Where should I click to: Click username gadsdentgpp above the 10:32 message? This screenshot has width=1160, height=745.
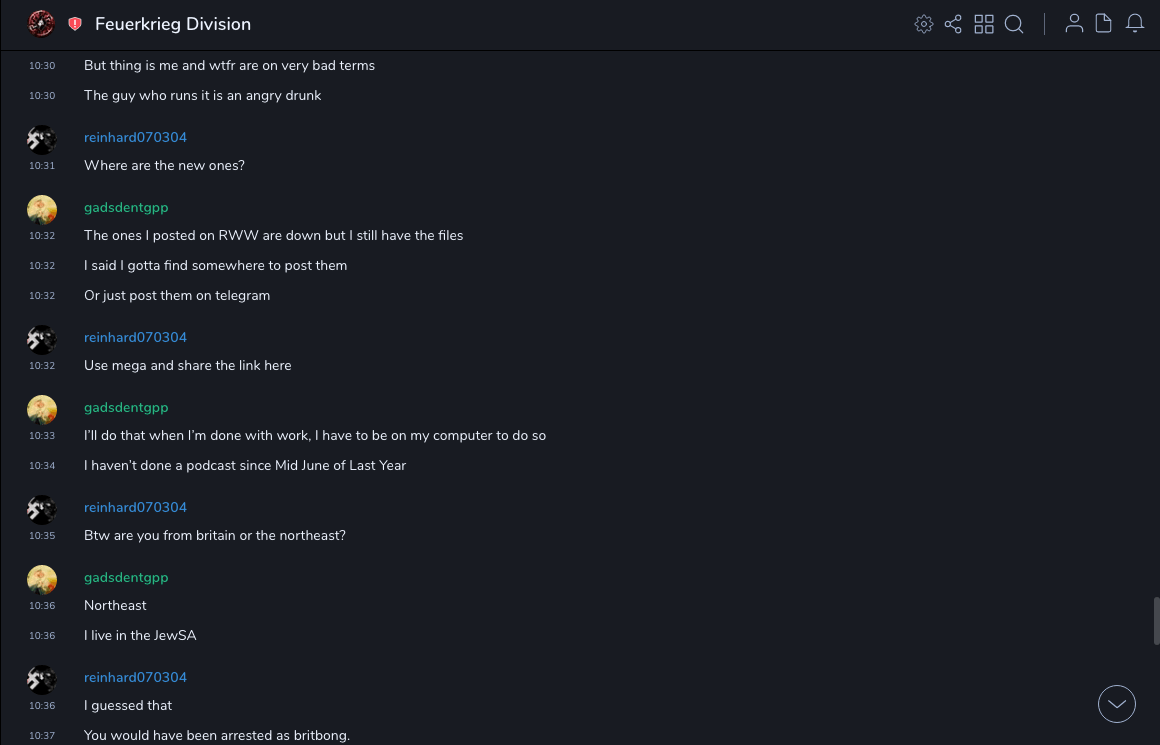pyautogui.click(x=126, y=207)
